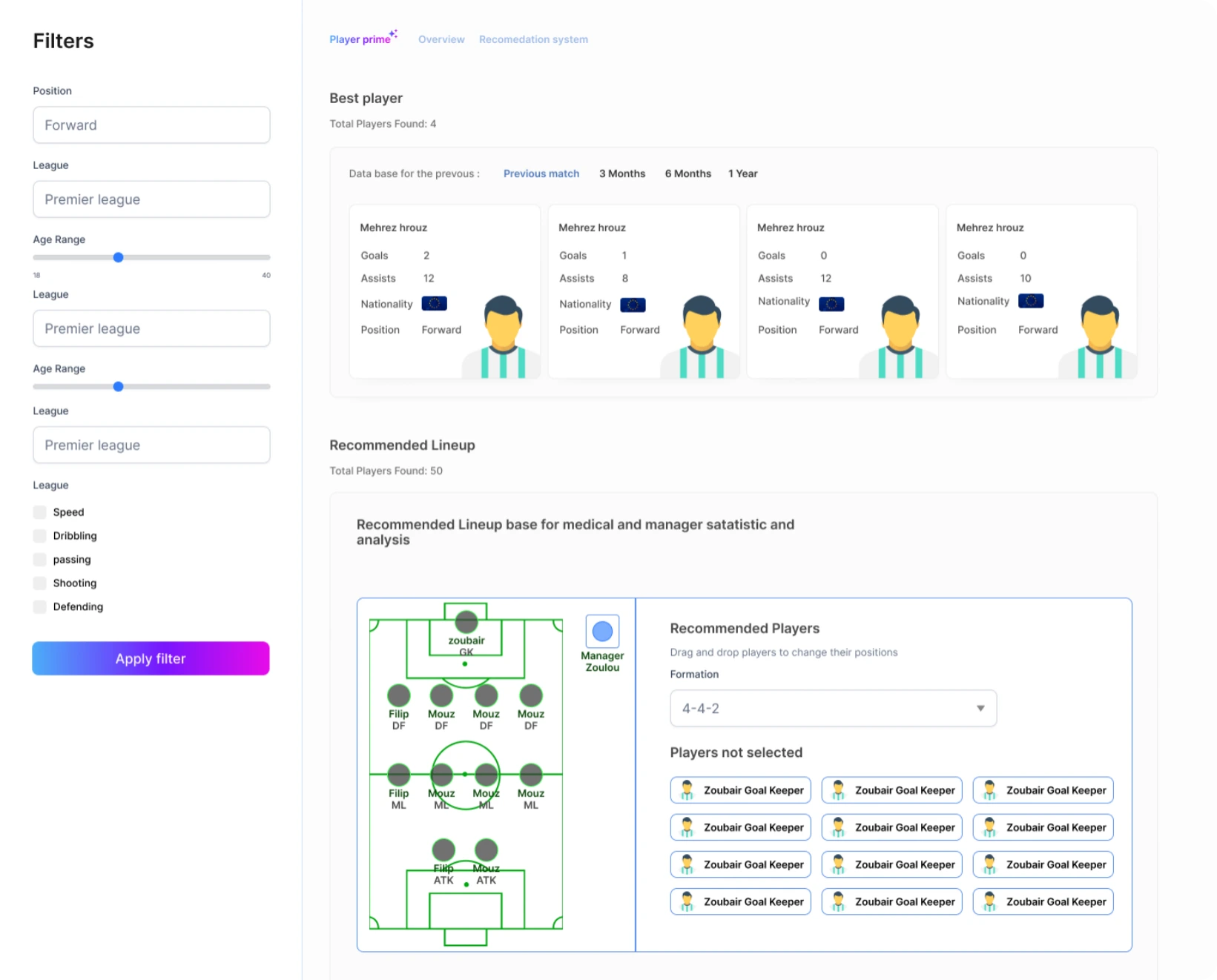Click the Player prime sparkle icon
The width and height of the screenshot is (1217, 980).
(x=394, y=33)
